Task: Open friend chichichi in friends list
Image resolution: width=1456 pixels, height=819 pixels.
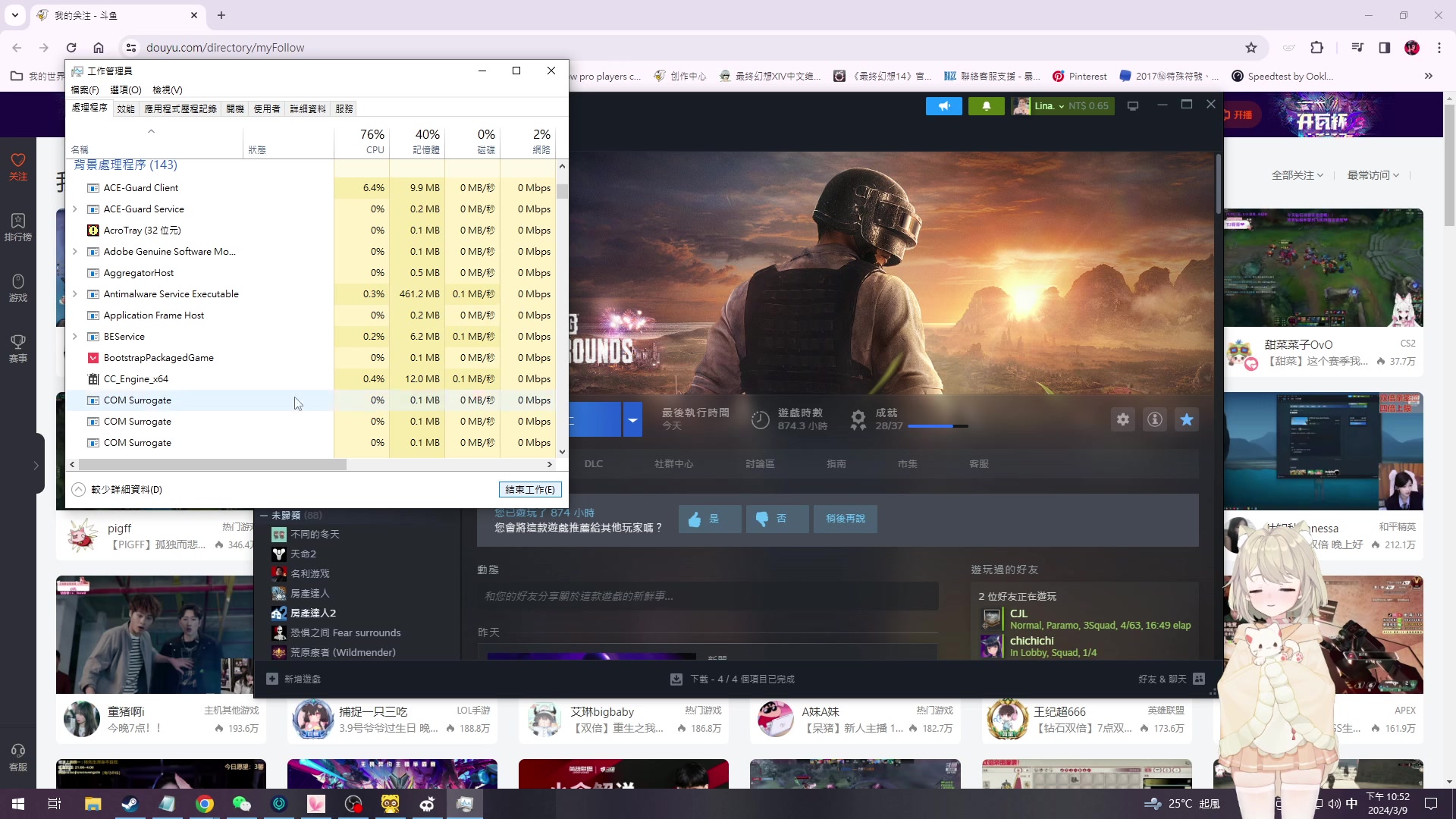Action: coord(1031,641)
